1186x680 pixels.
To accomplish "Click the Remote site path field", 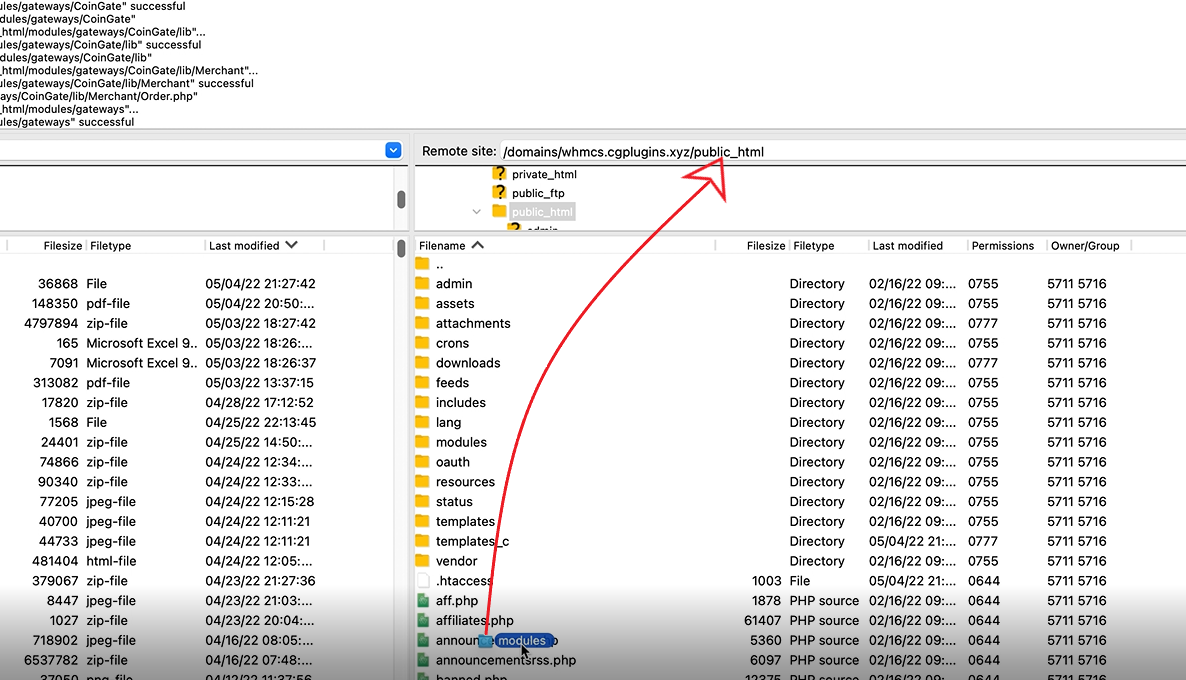I will click(843, 151).
